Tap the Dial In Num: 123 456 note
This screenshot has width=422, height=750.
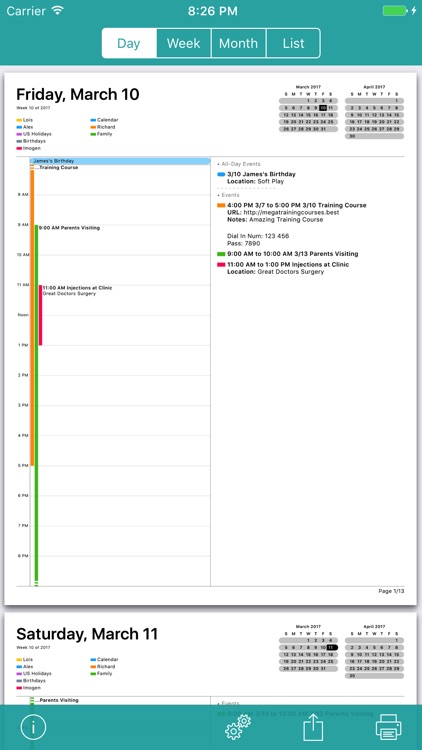[258, 236]
